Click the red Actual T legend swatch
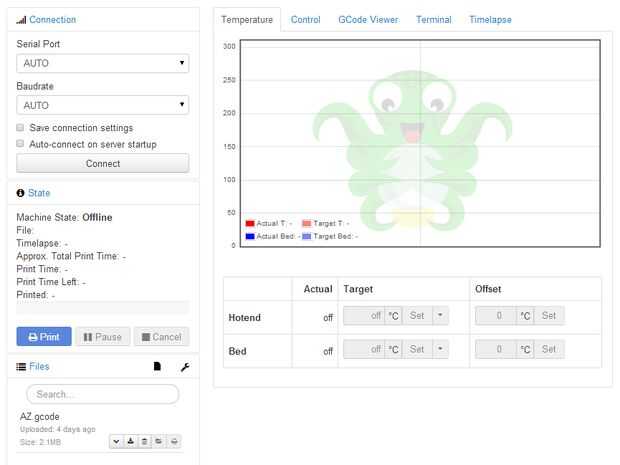620x465 pixels. click(250, 224)
